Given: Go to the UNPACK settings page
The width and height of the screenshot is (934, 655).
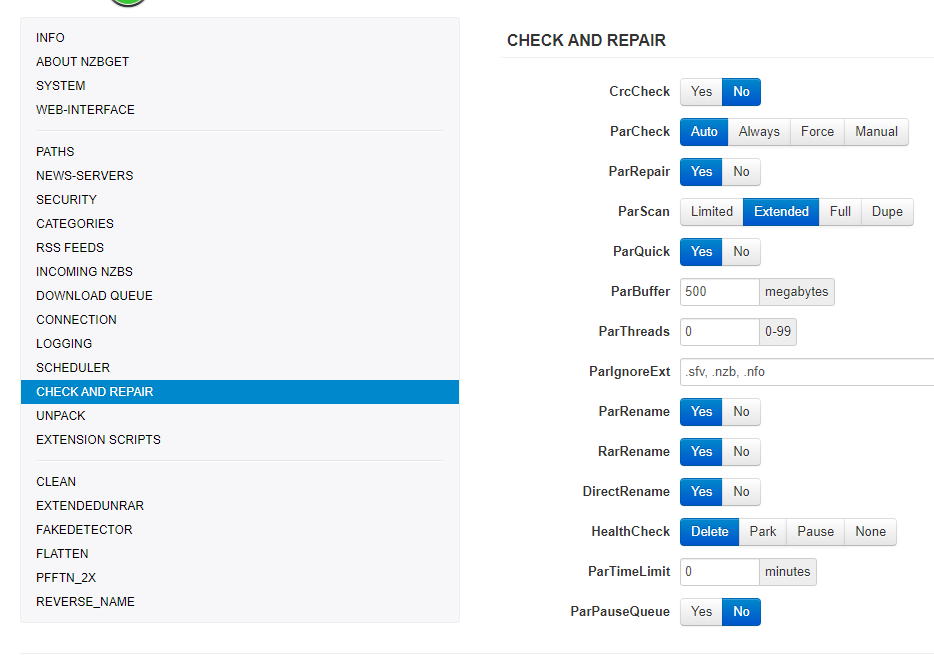Looking at the screenshot, I should [61, 416].
